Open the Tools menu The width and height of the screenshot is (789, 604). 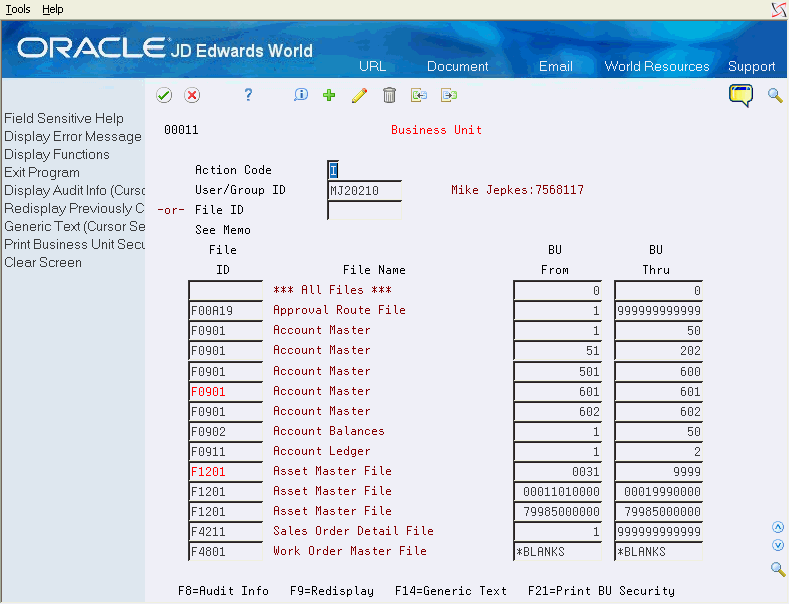click(18, 9)
